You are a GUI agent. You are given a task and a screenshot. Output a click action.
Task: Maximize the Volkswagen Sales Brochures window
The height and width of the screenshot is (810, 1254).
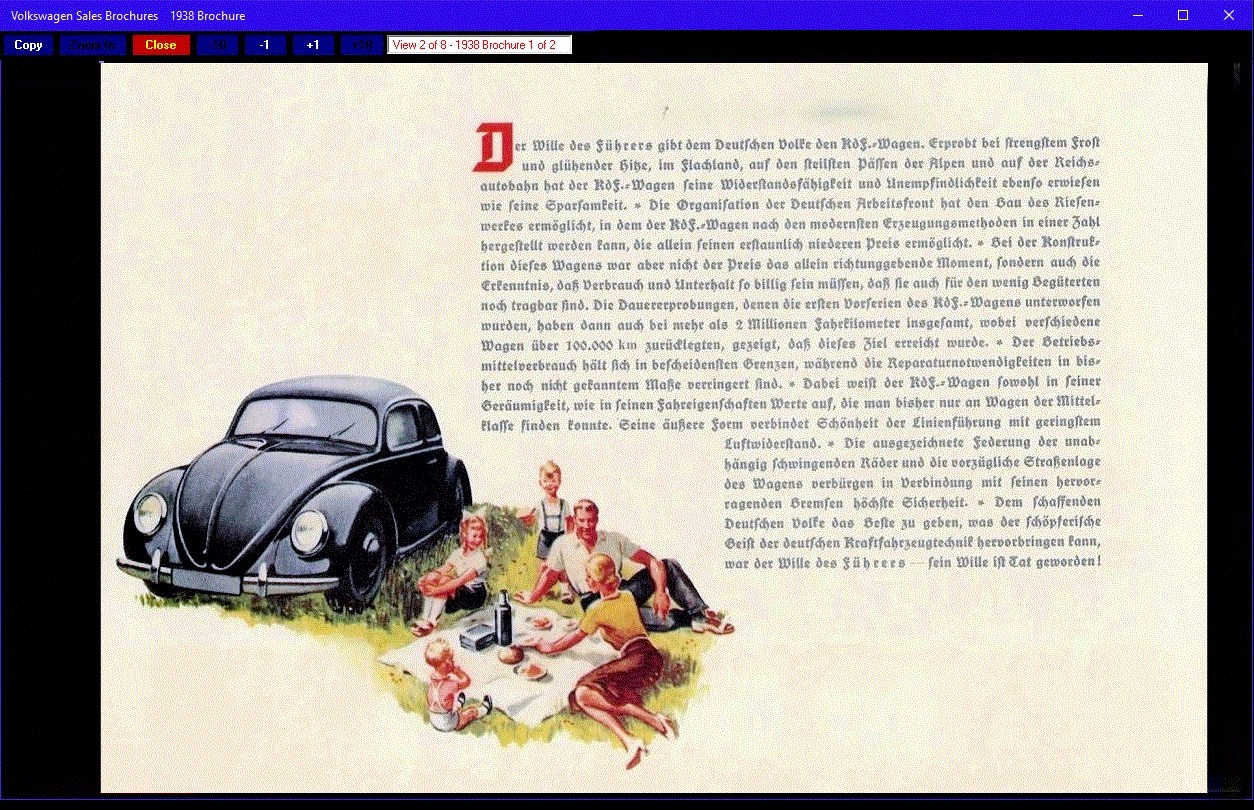pos(1183,15)
